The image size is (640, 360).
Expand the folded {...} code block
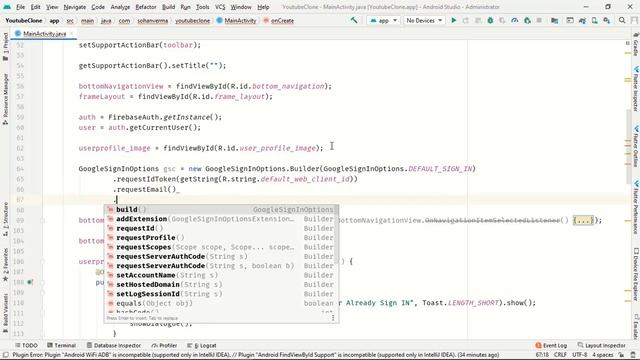click(x=583, y=220)
